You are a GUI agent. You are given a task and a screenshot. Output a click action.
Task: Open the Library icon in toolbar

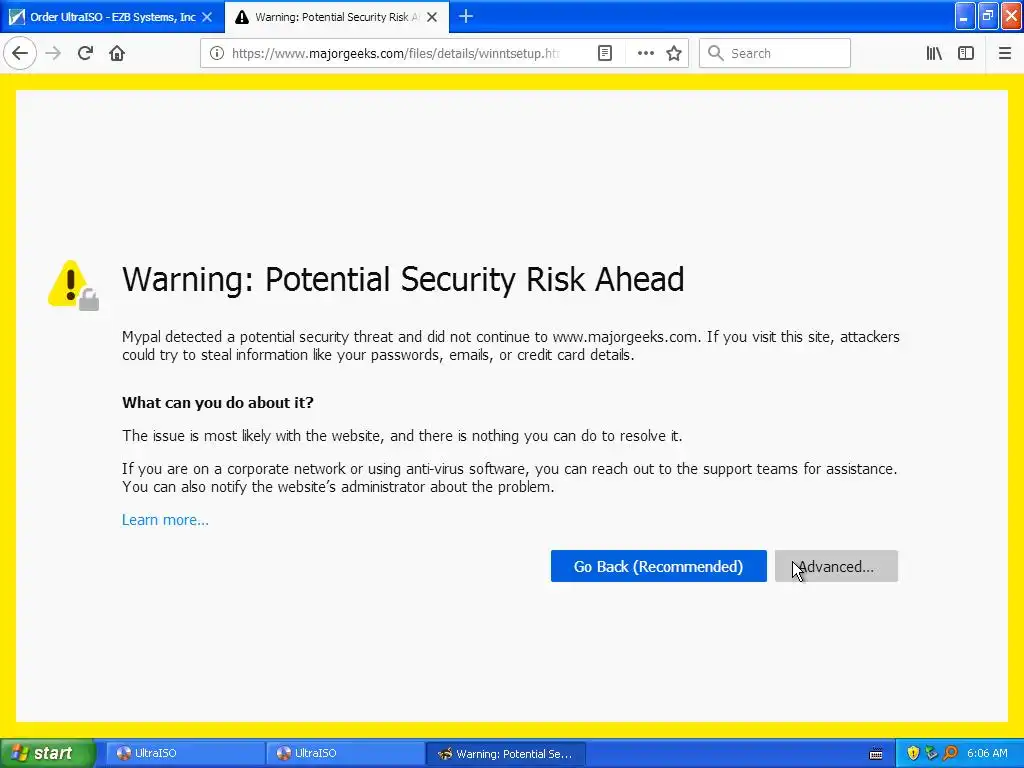coord(934,53)
